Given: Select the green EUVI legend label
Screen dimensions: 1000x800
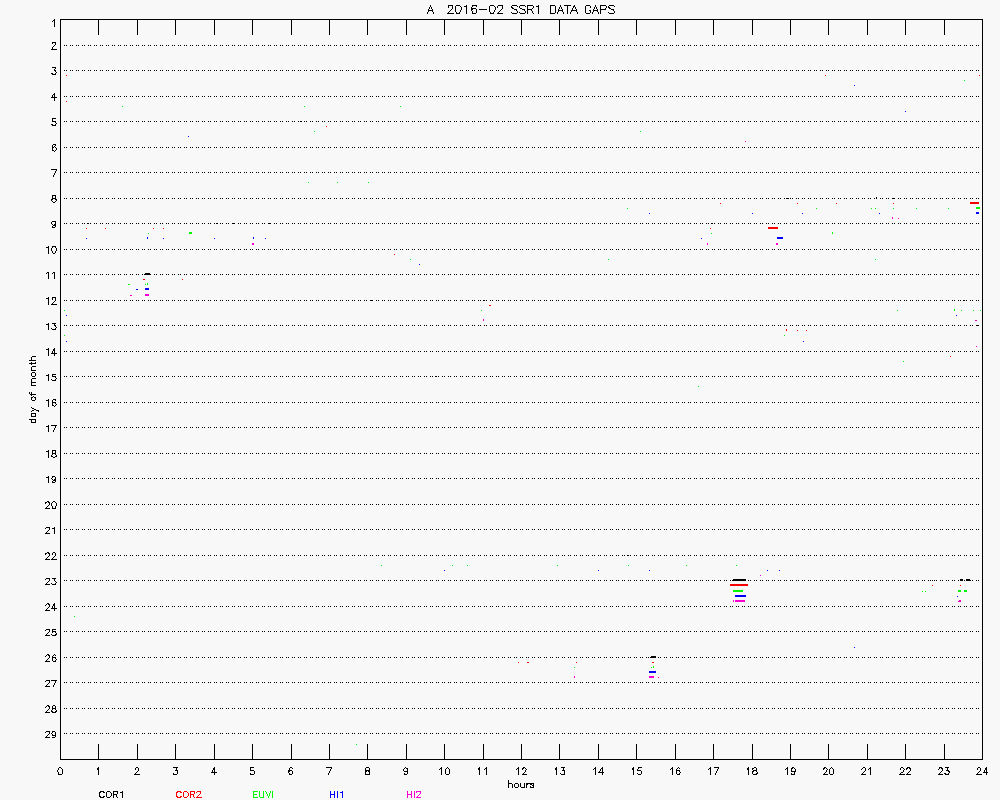Looking at the screenshot, I should pyautogui.click(x=263, y=794).
